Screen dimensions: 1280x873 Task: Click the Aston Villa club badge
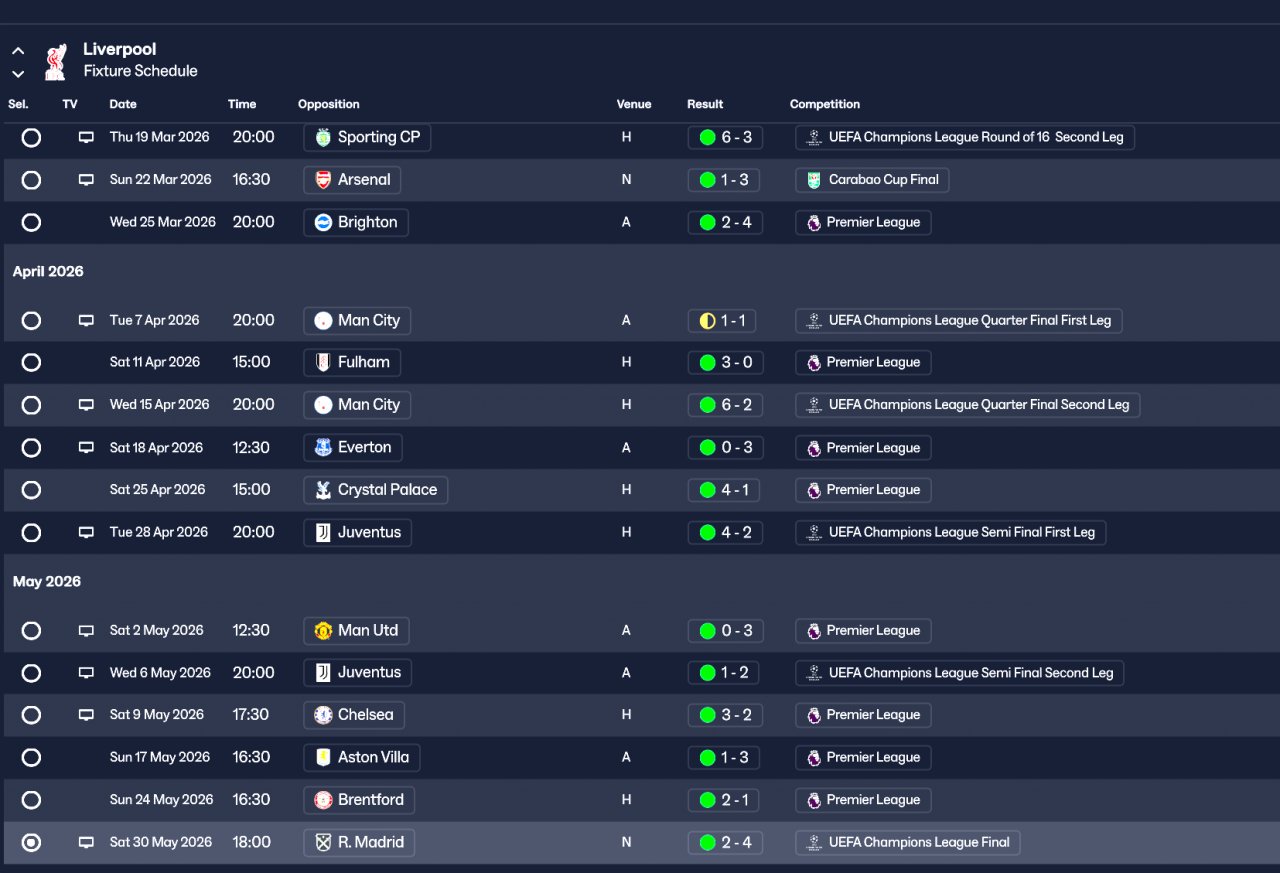pyautogui.click(x=323, y=757)
